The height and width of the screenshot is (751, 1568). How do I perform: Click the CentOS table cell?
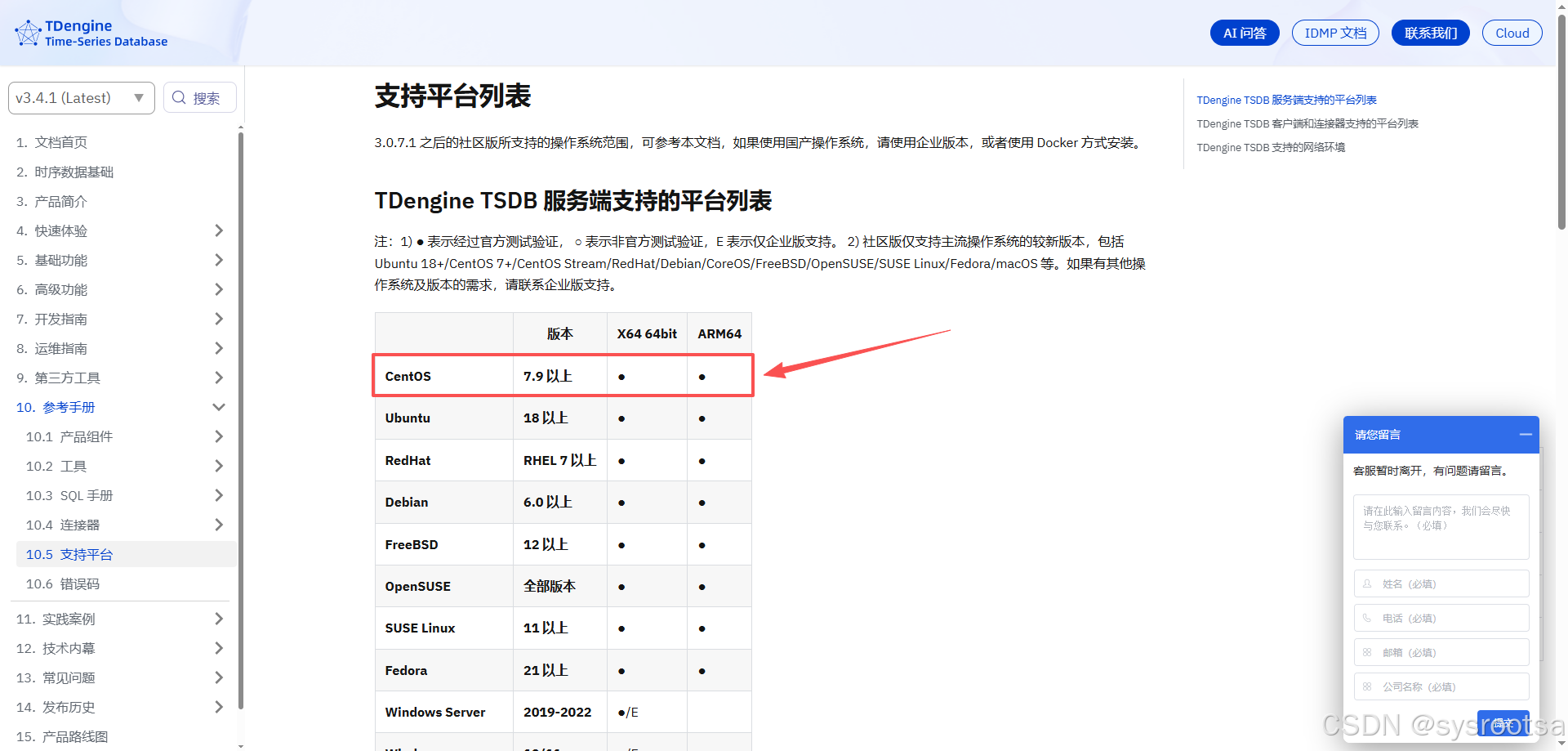tap(444, 376)
